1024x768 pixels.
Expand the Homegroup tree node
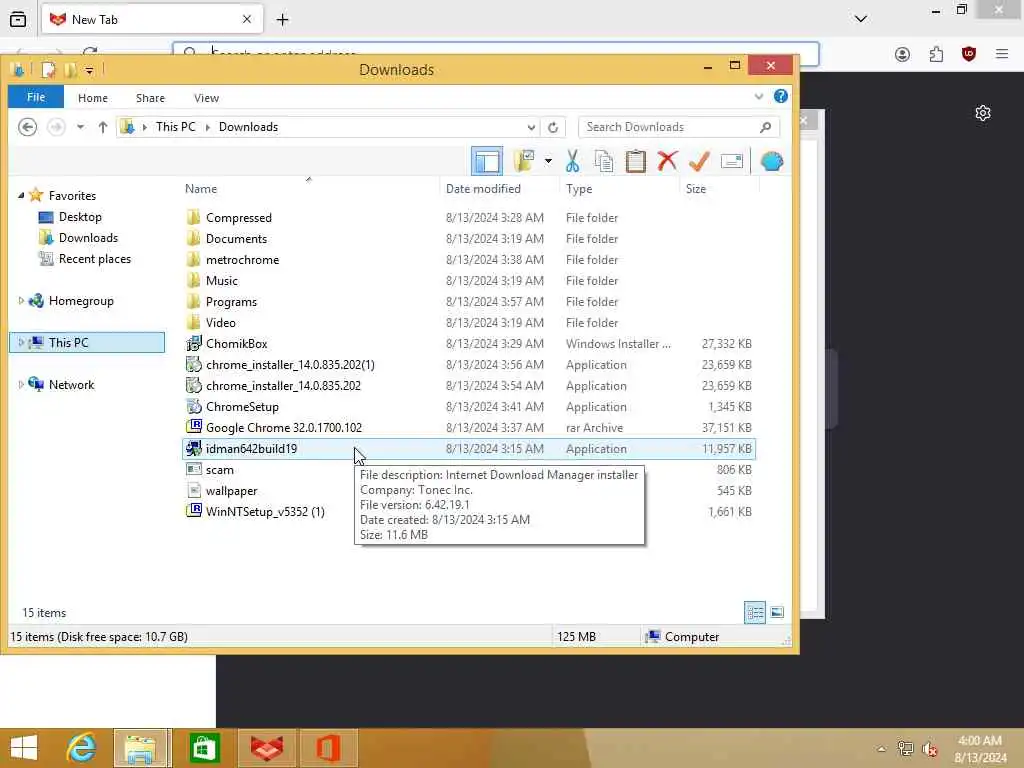pyautogui.click(x=21, y=300)
